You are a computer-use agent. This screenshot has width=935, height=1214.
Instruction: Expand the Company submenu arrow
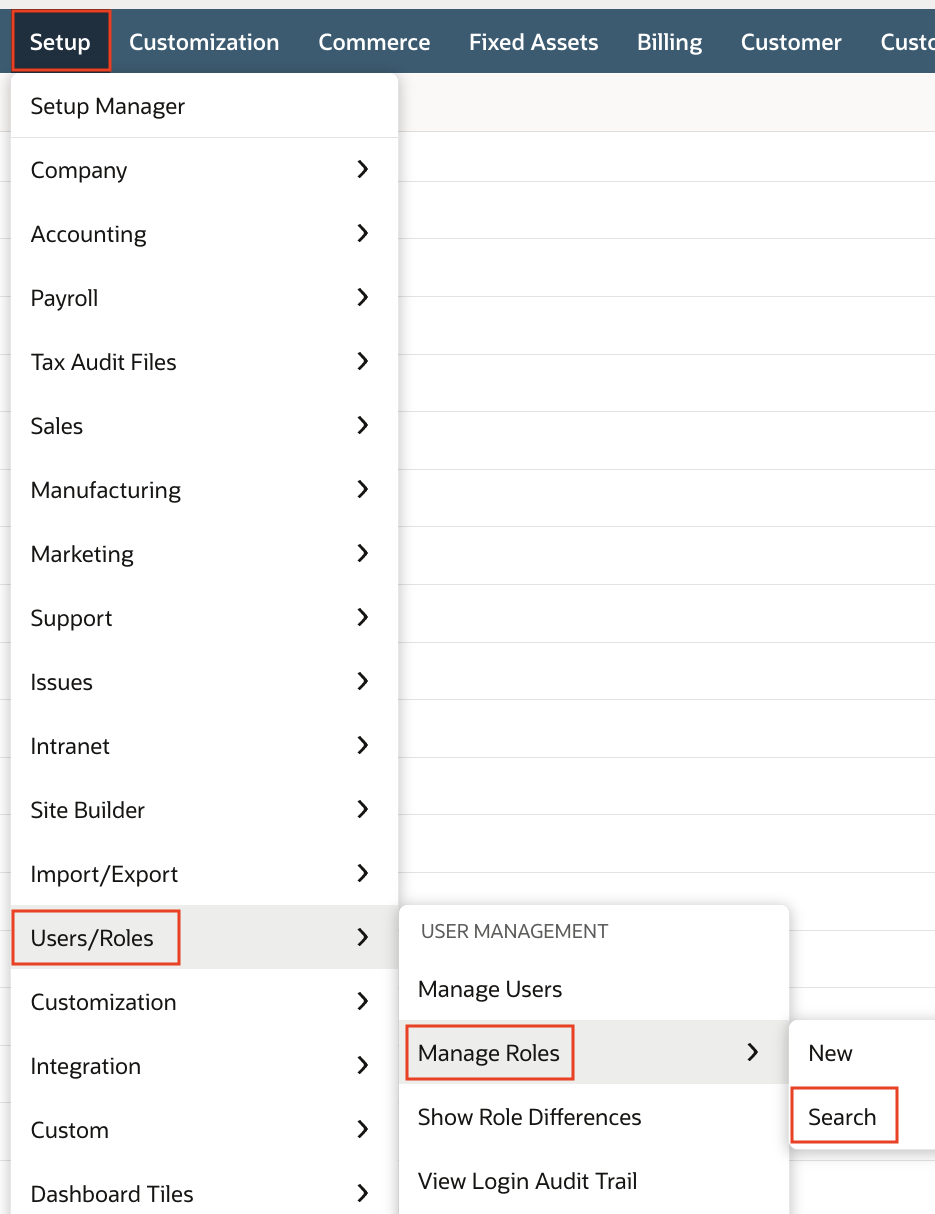coord(362,170)
